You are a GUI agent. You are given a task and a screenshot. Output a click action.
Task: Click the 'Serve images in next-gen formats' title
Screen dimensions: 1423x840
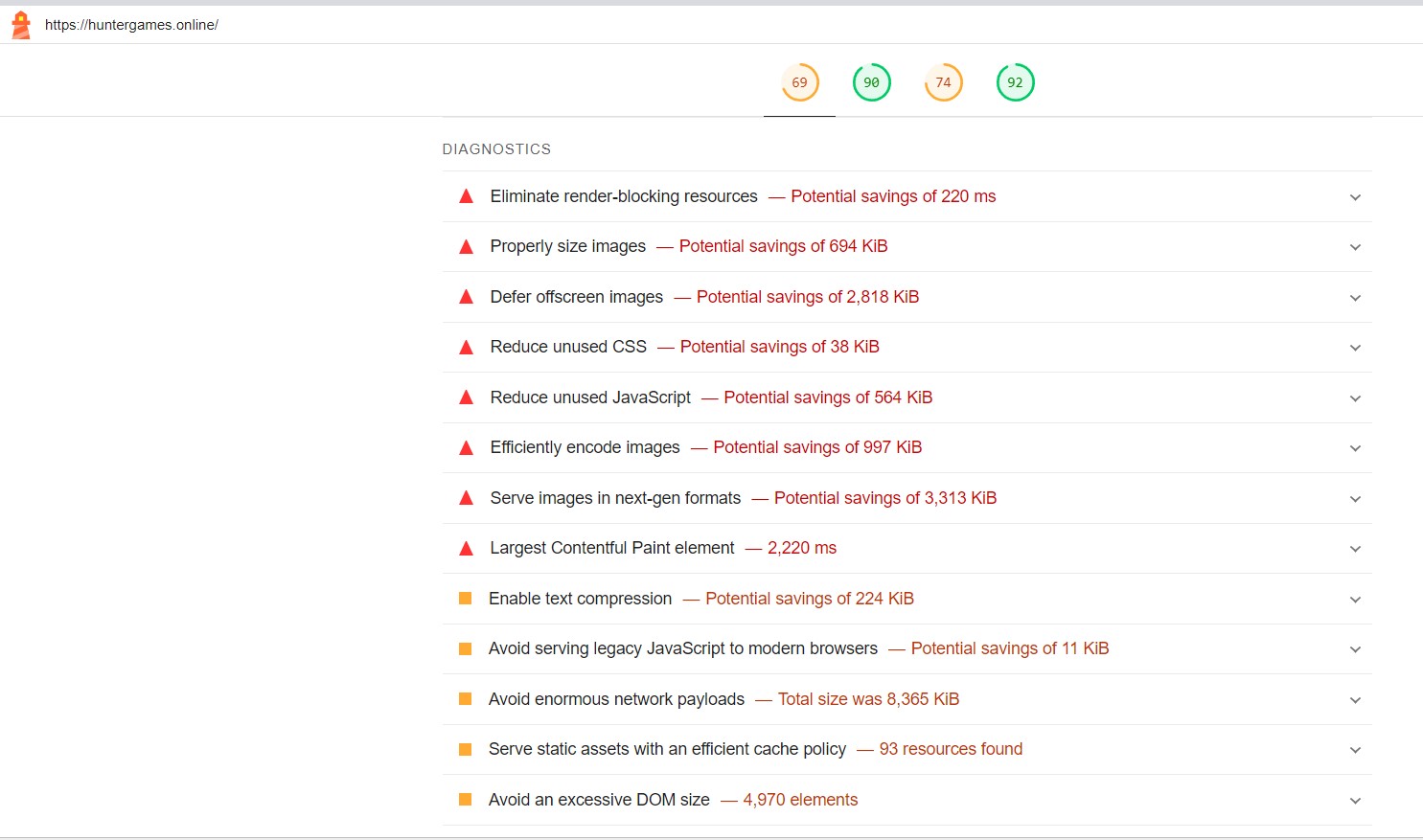(615, 498)
